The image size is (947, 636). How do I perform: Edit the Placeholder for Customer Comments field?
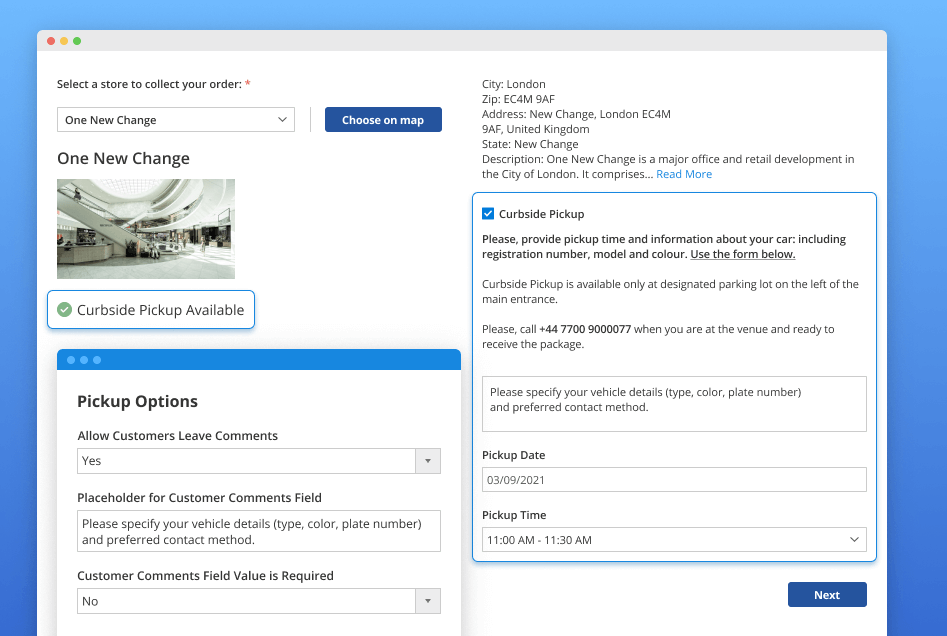coord(258,531)
